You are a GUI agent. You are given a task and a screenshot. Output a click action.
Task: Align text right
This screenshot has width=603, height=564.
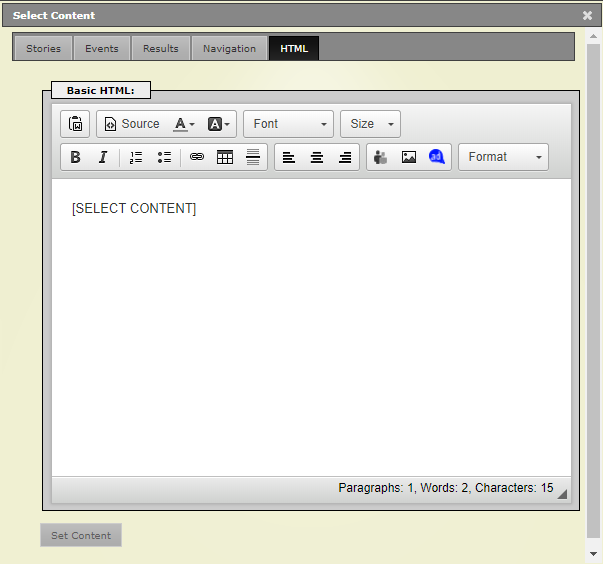345,157
